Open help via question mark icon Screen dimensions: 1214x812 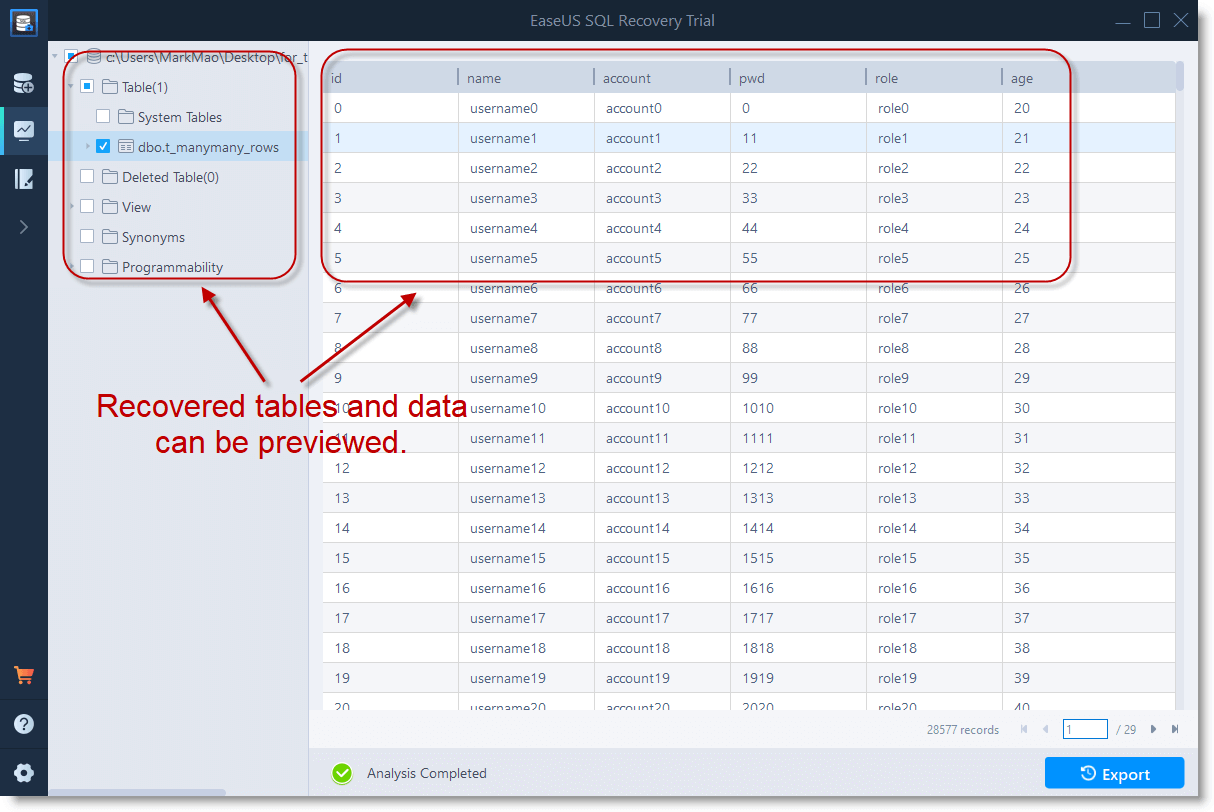point(24,724)
